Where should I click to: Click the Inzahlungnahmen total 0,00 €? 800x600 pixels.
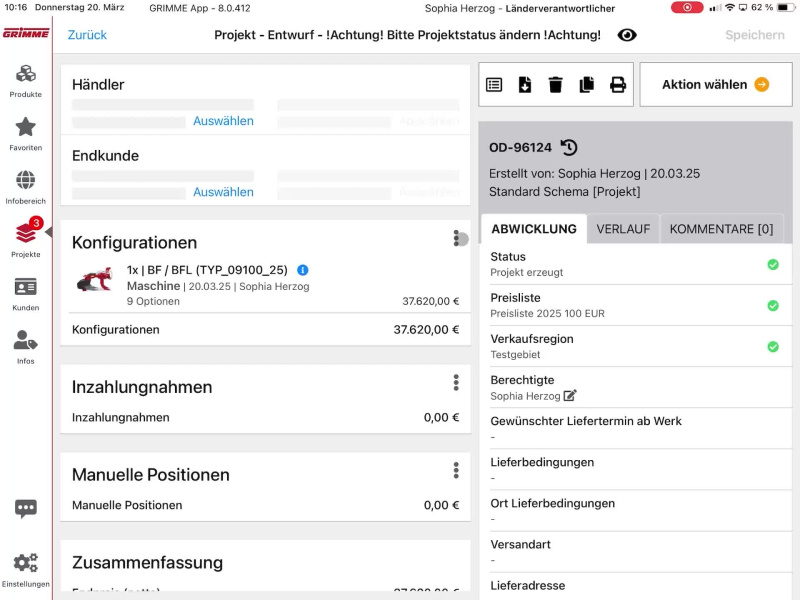(x=441, y=417)
